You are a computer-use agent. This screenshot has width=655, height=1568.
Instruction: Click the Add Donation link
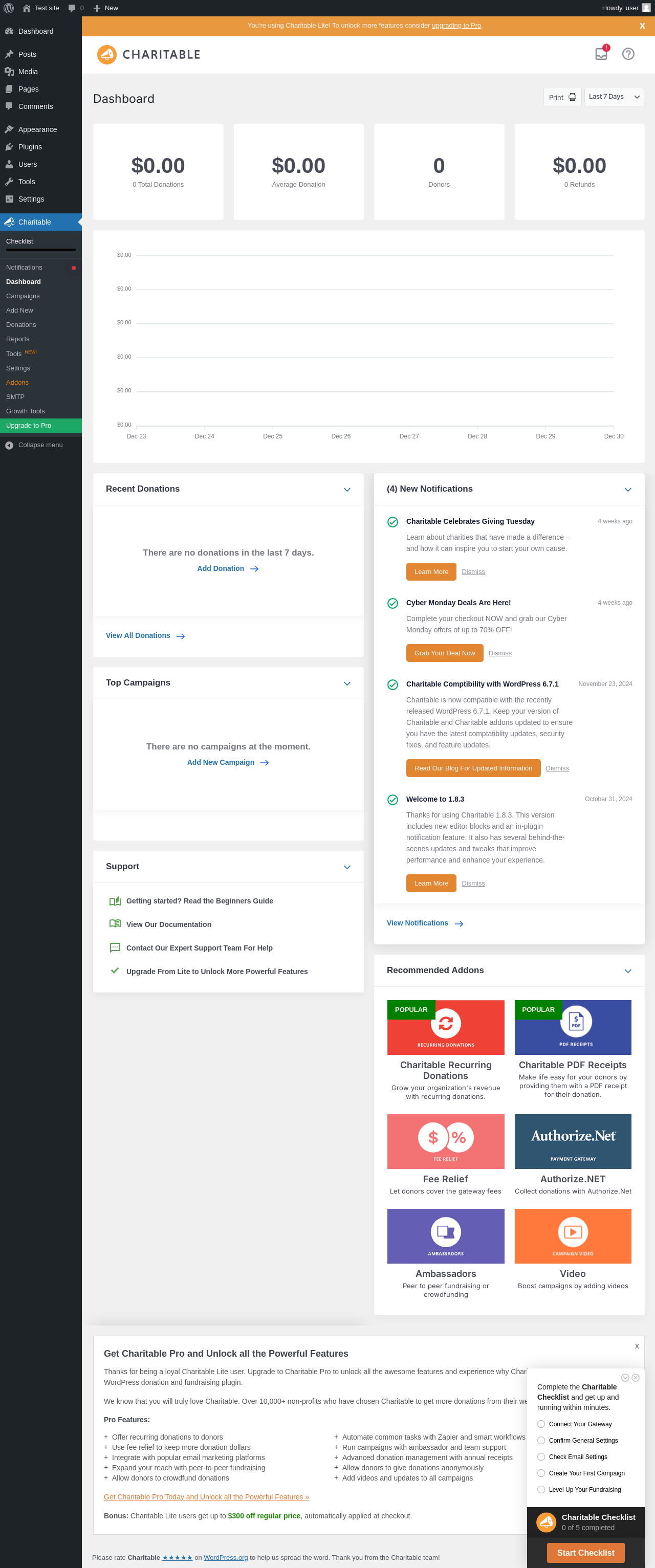tap(228, 568)
